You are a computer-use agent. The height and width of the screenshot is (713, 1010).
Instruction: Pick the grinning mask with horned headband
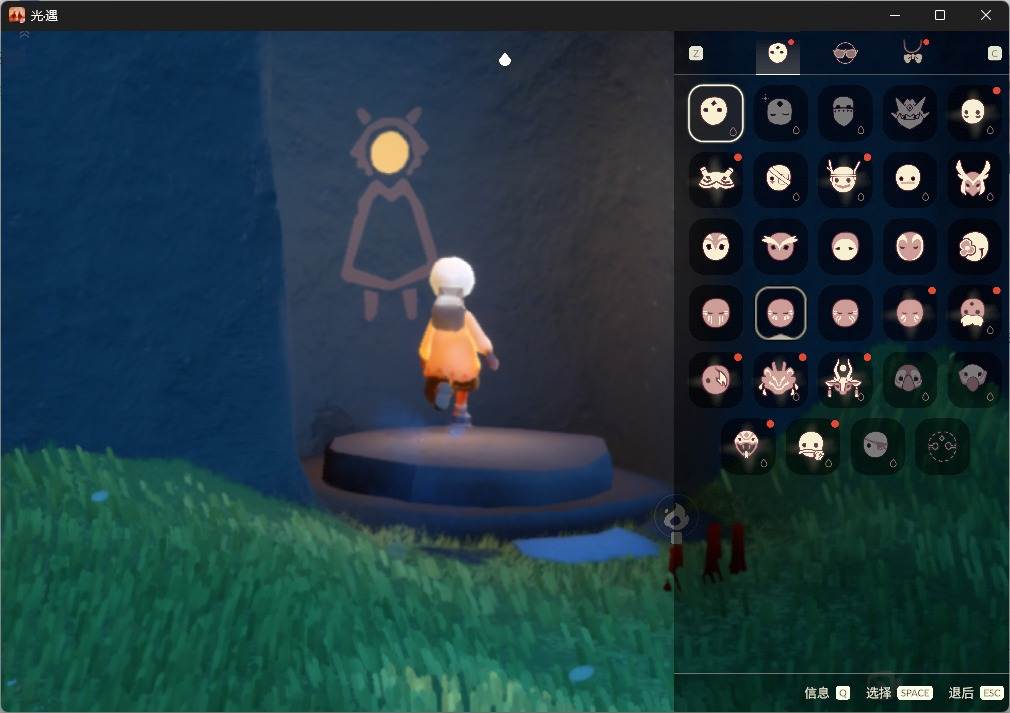click(x=844, y=179)
